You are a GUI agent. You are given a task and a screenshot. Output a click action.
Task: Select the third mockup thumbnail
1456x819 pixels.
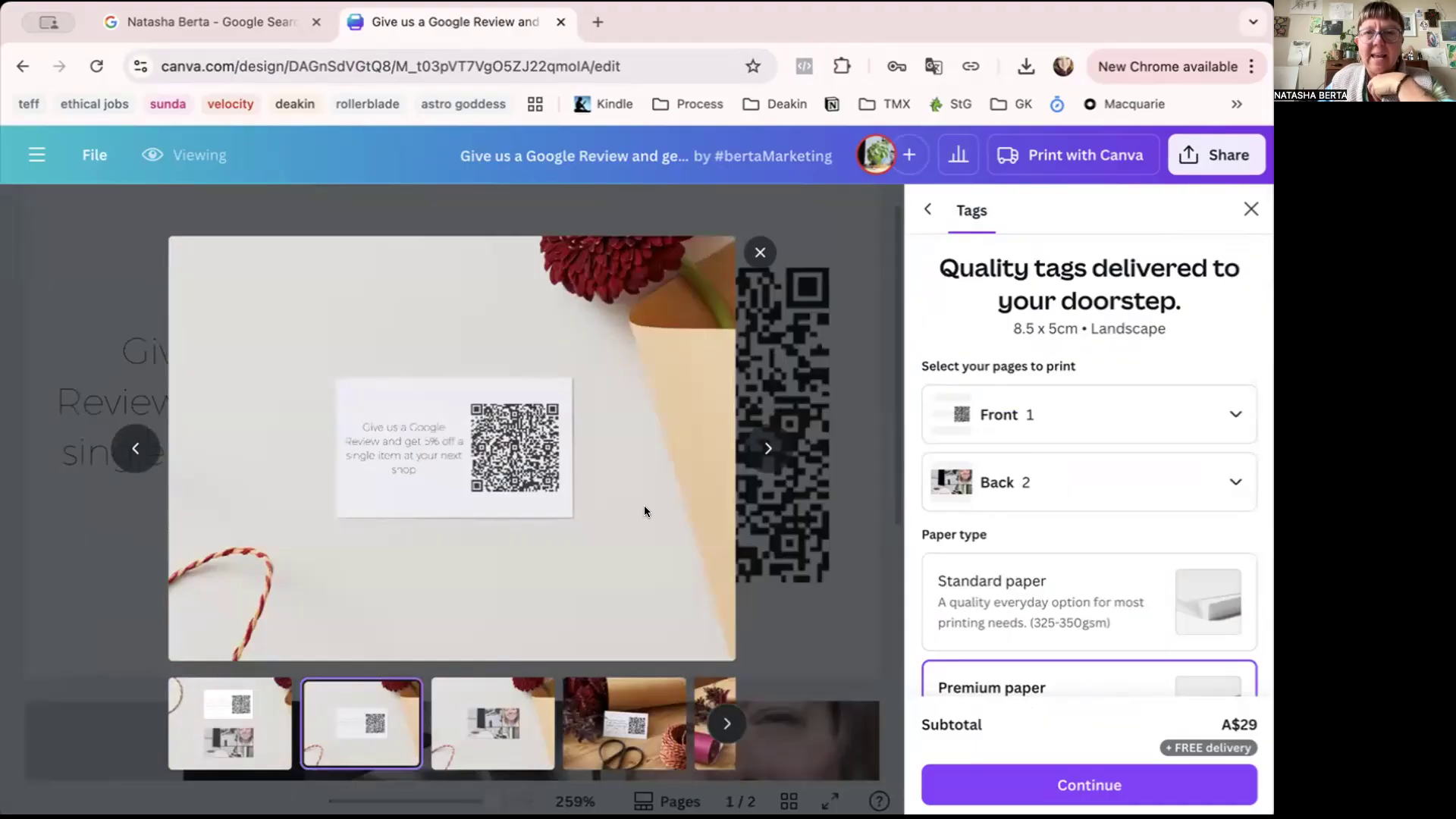pos(493,723)
